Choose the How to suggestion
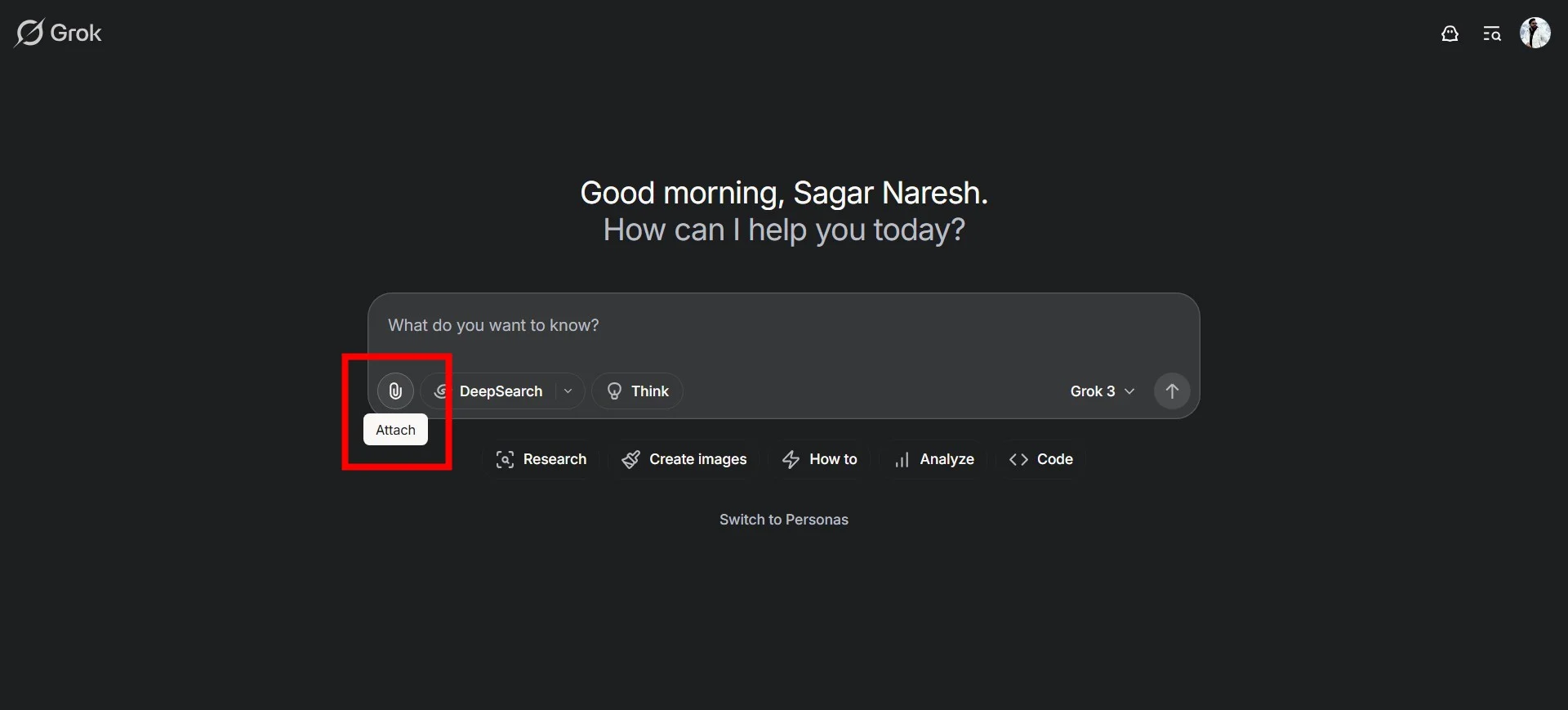The height and width of the screenshot is (710, 1568). tap(820, 459)
